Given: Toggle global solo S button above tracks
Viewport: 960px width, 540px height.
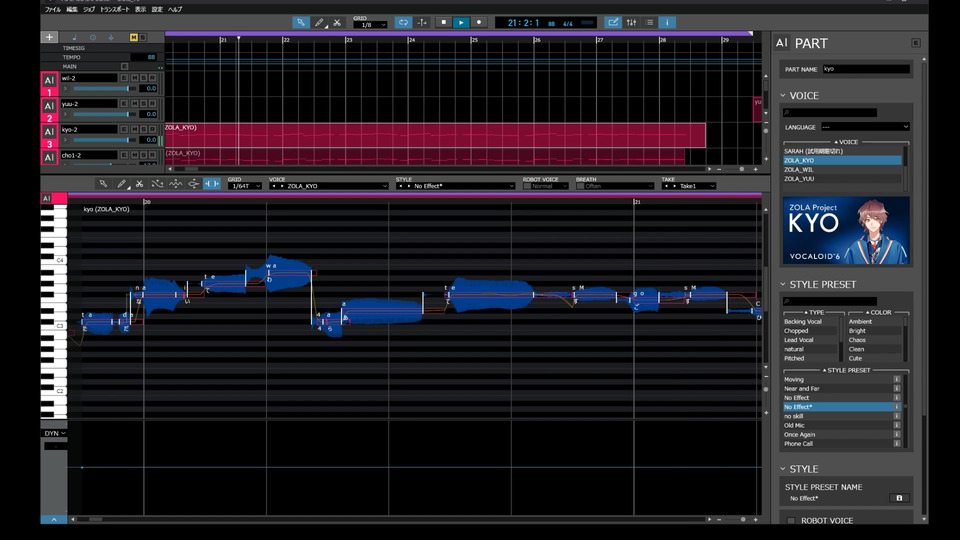Looking at the screenshot, I should pyautogui.click(x=143, y=37).
